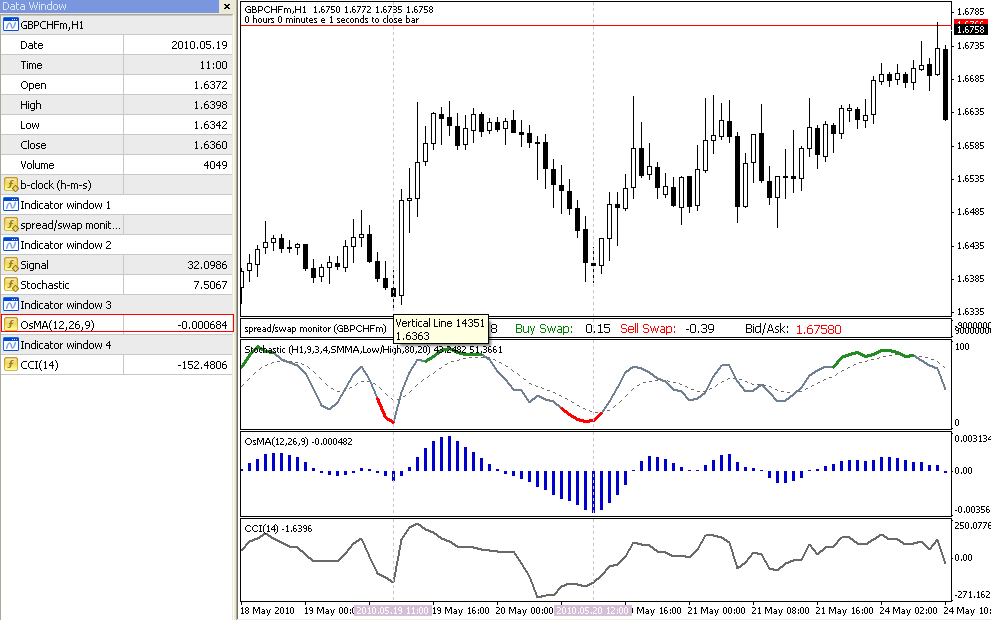Image resolution: width=991 pixels, height=620 pixels.
Task: Click the Indicator window 1 icon
Action: (11, 205)
